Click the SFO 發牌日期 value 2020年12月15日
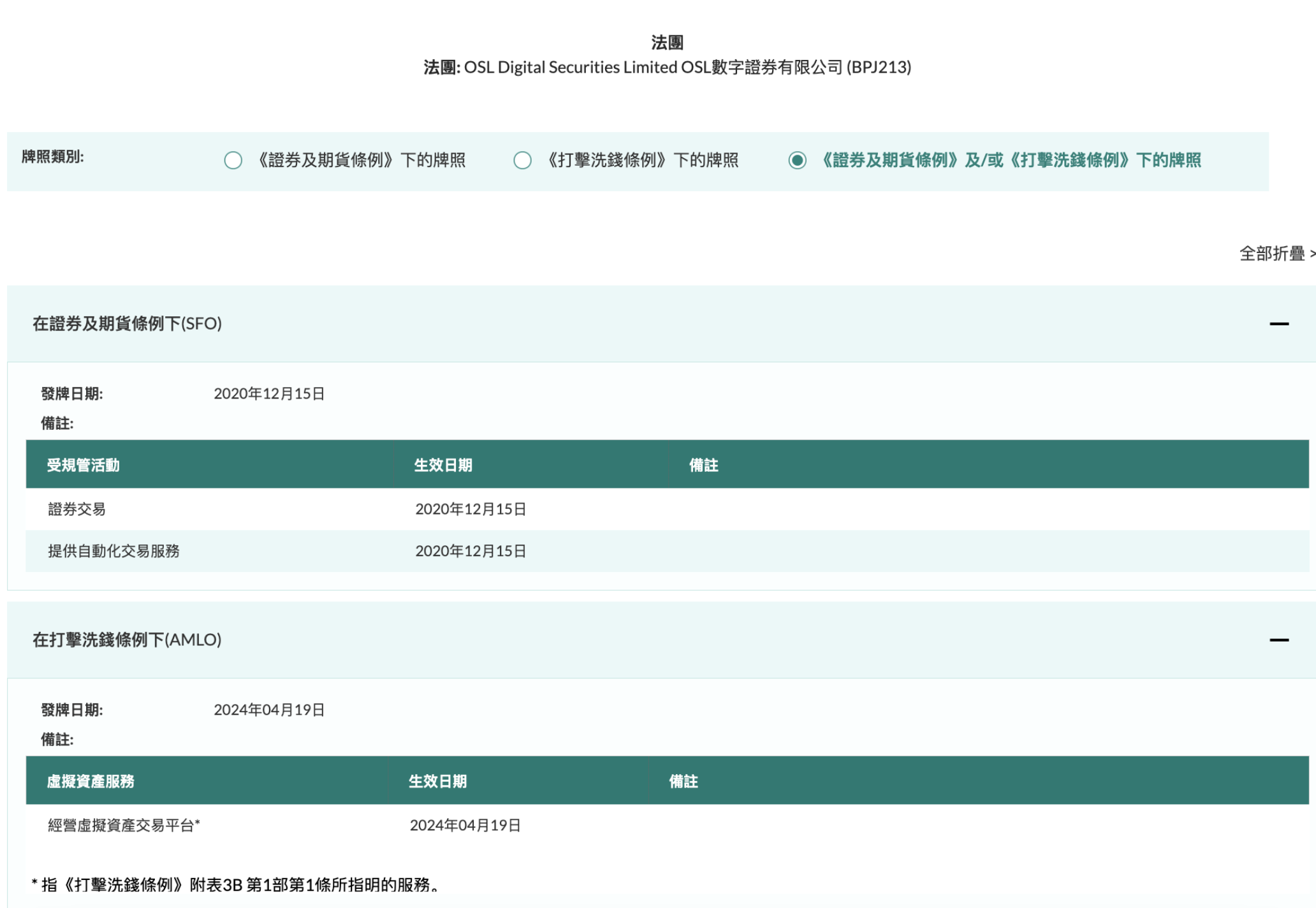 tap(269, 393)
